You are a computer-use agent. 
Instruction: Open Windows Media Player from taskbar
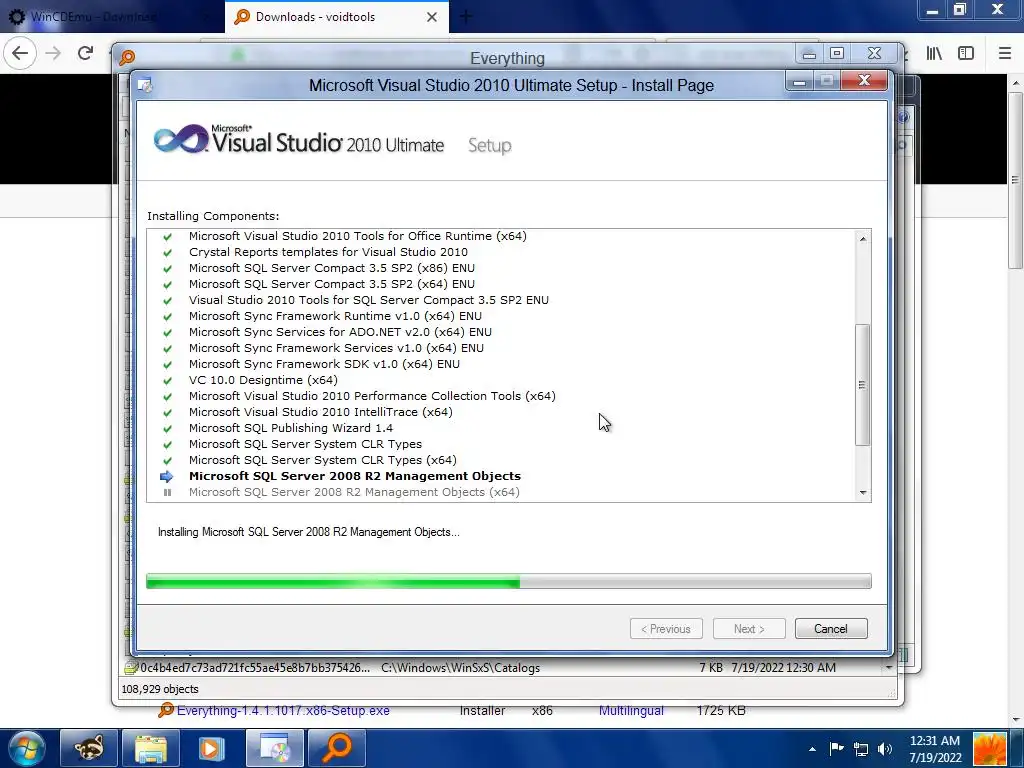(212, 748)
